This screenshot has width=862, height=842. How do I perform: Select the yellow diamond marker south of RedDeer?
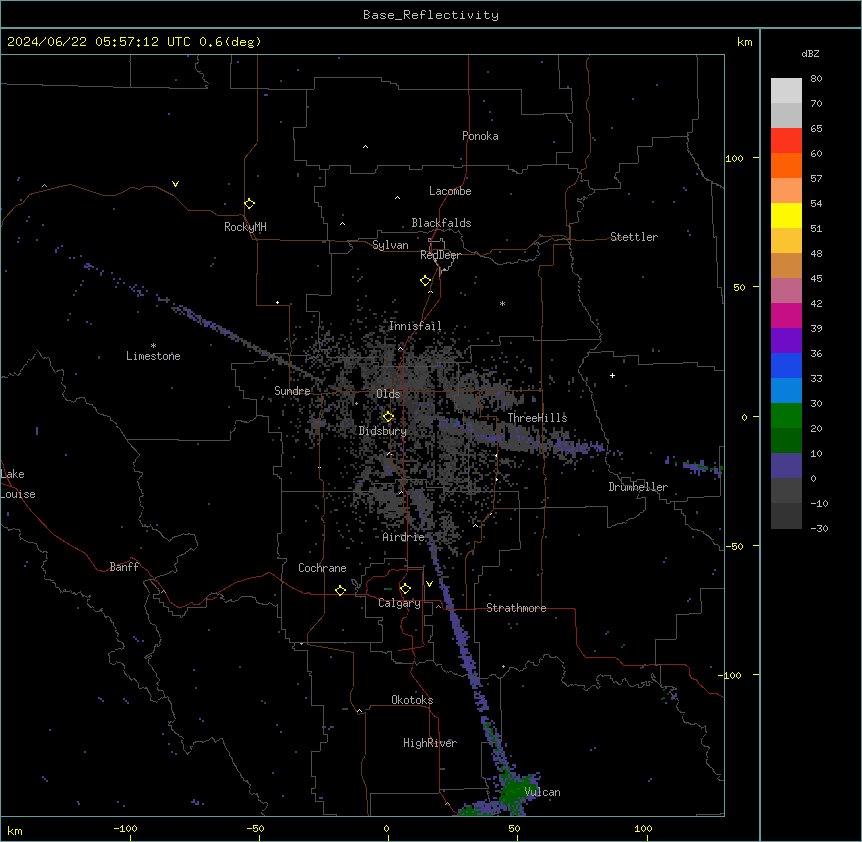[x=426, y=281]
